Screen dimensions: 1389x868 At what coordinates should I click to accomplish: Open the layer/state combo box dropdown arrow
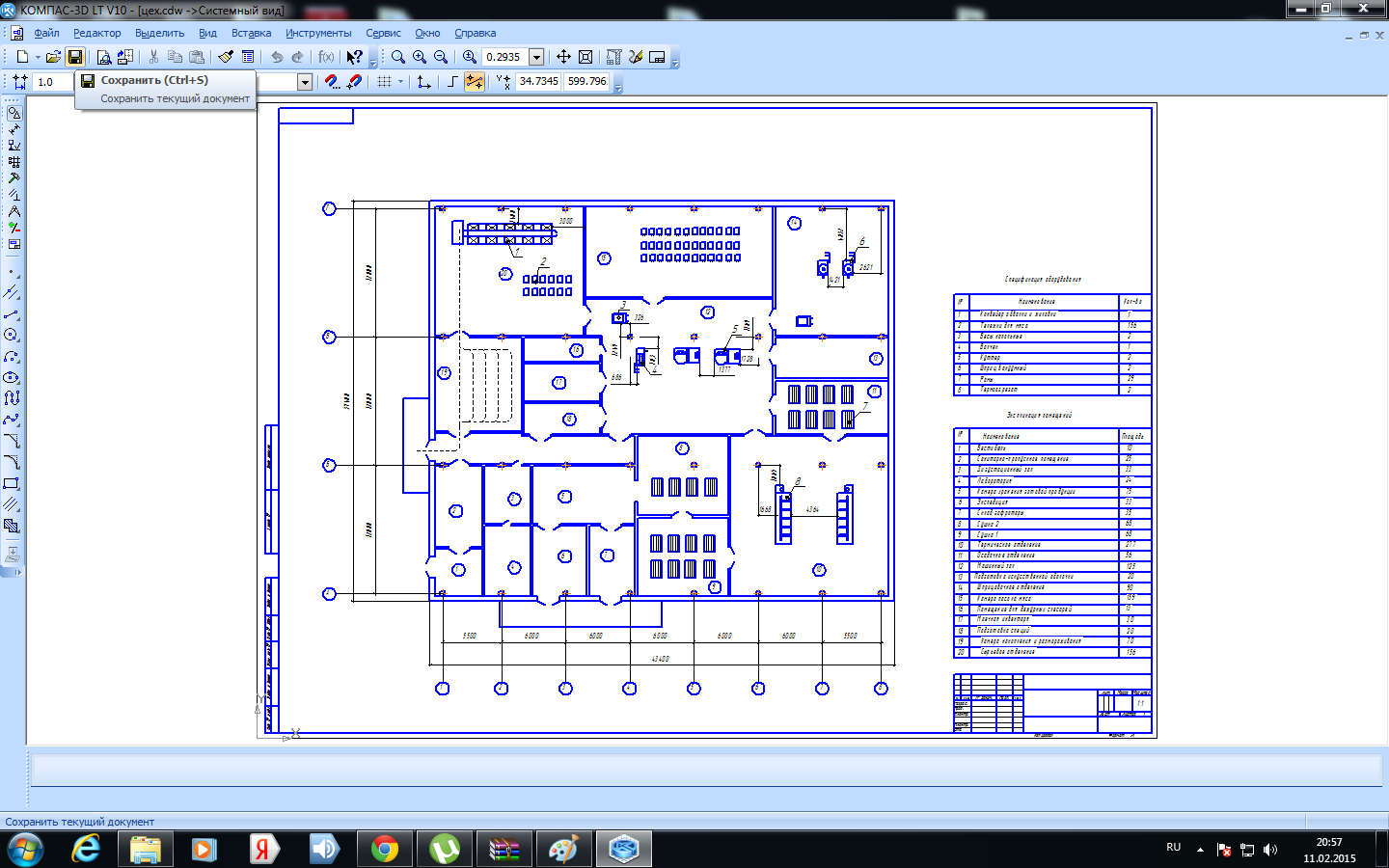tap(305, 82)
